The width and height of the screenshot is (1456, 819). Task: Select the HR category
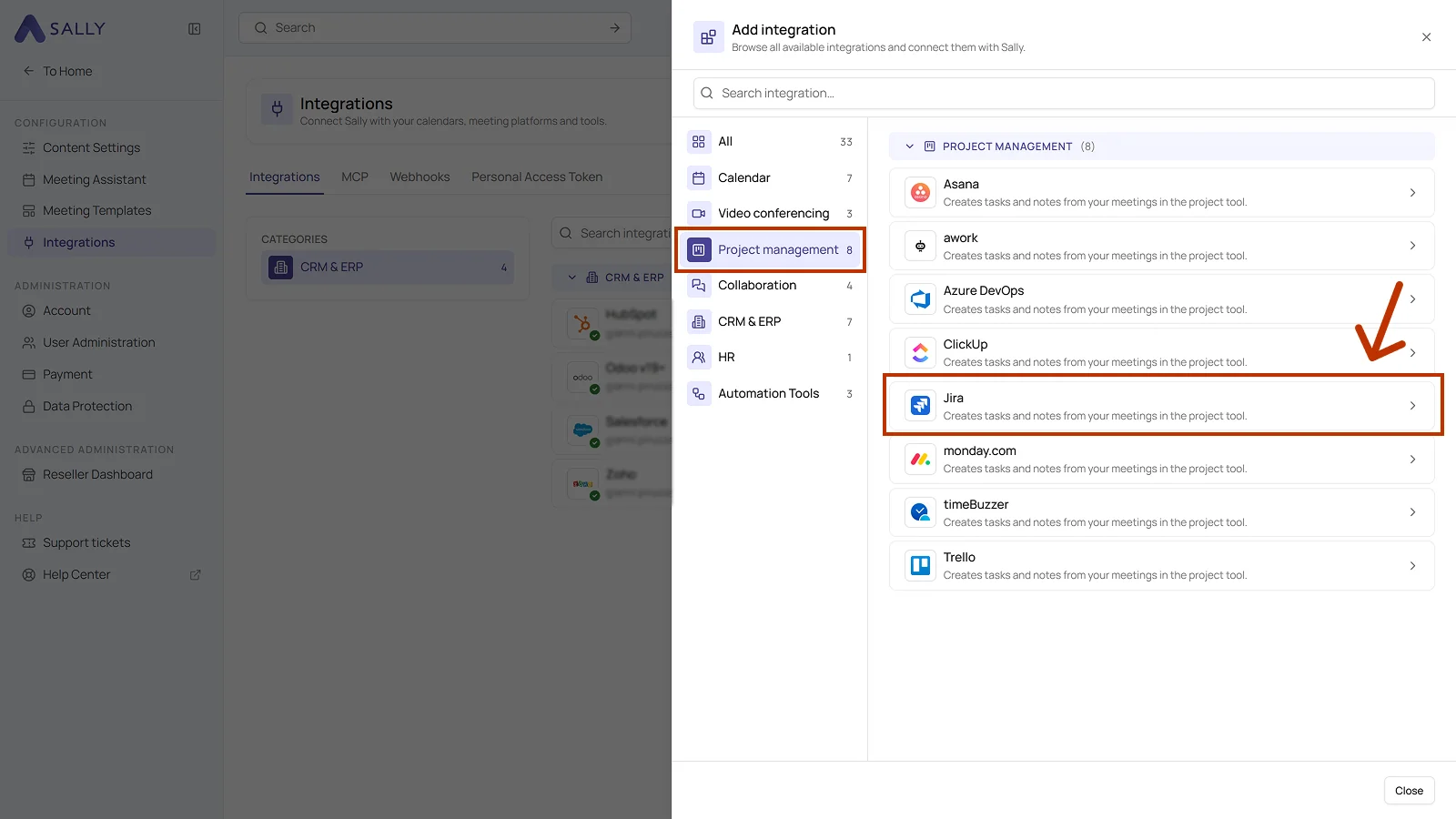pos(770,358)
